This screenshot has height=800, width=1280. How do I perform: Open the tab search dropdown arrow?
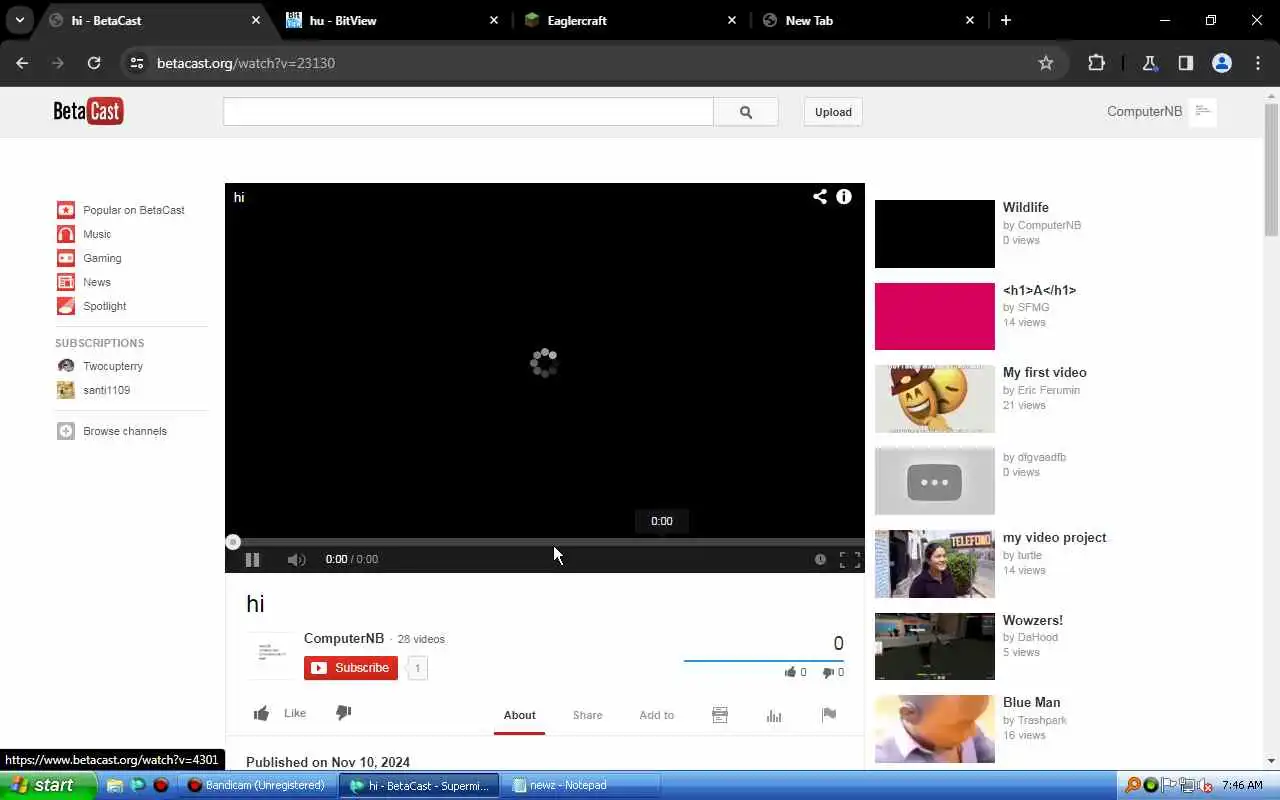pos(19,20)
